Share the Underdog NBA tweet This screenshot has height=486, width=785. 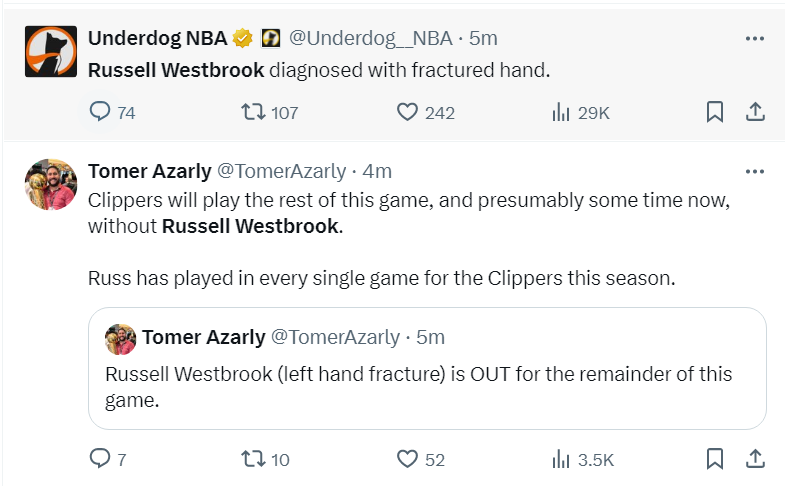[x=756, y=113]
